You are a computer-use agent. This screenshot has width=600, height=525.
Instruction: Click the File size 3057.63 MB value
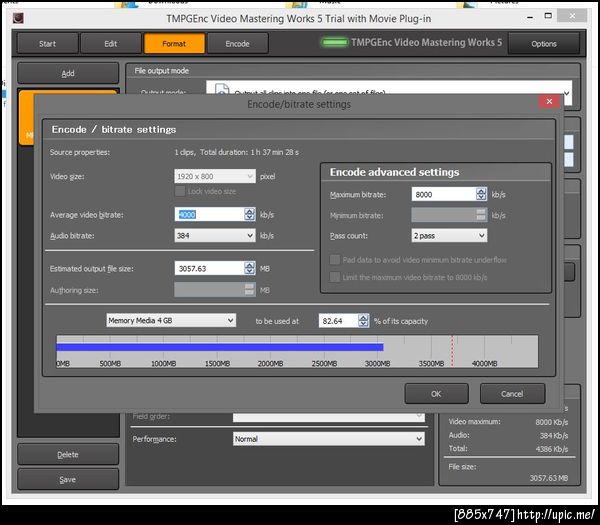pos(549,478)
